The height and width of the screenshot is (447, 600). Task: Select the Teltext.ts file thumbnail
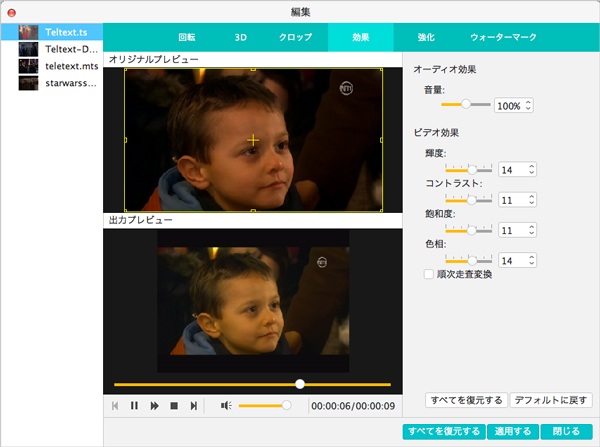[x=28, y=32]
